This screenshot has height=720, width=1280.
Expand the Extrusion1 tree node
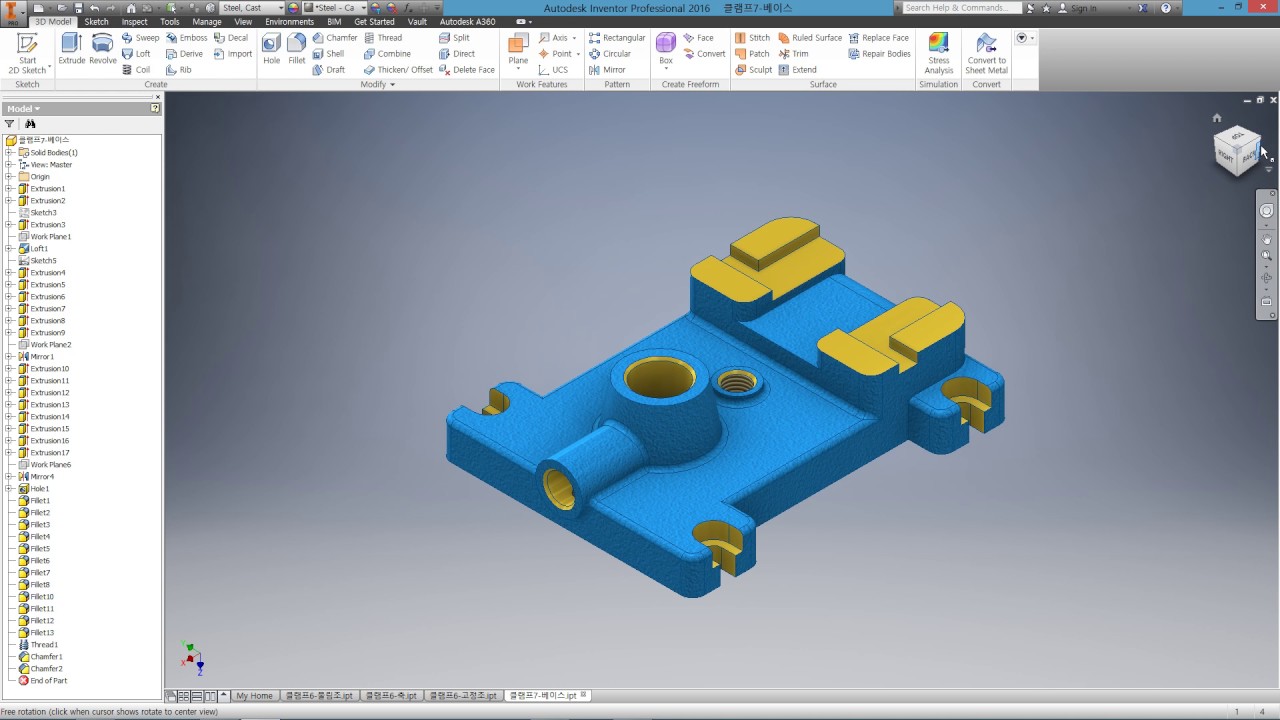[9, 189]
